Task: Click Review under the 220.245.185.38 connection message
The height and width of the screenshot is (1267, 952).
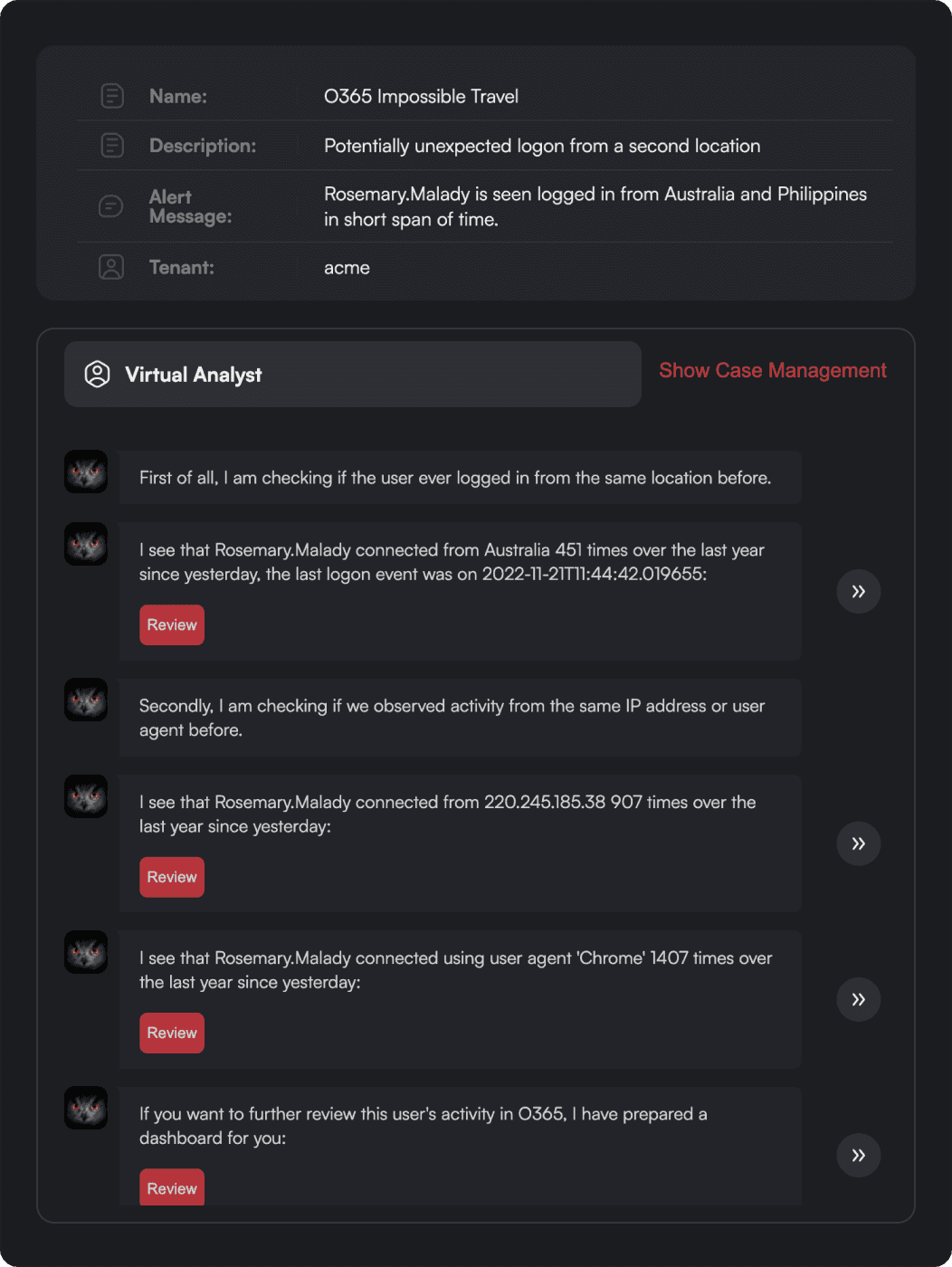Action: pyautogui.click(x=171, y=876)
